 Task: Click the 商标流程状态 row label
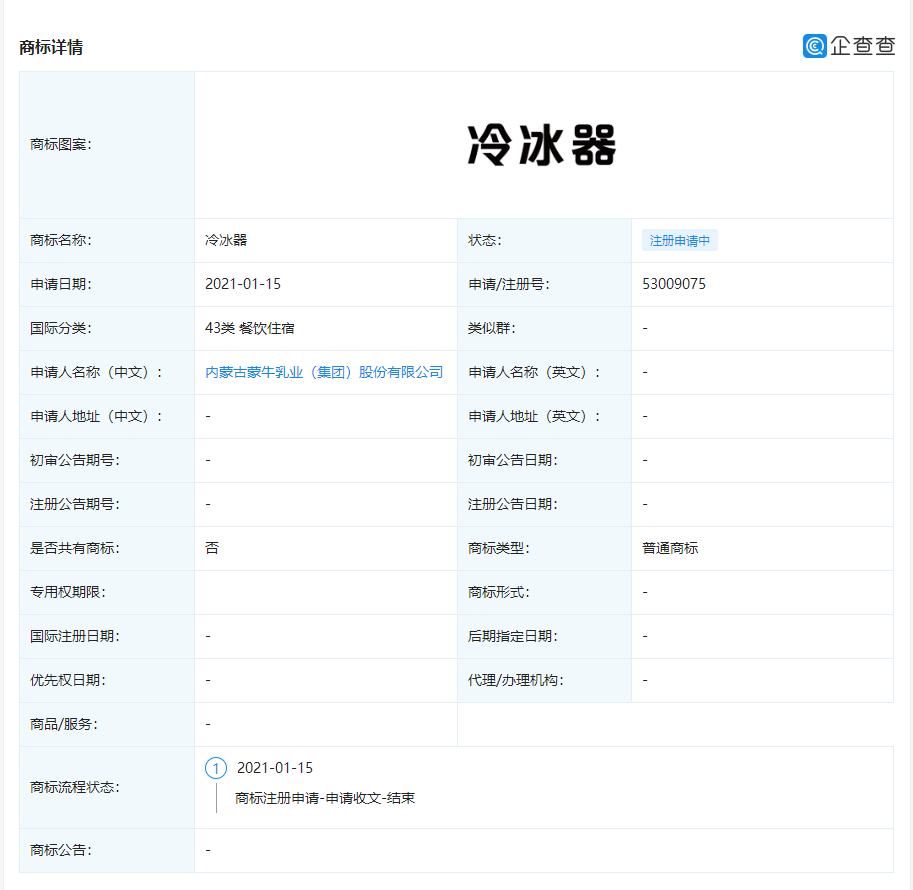coord(75,787)
